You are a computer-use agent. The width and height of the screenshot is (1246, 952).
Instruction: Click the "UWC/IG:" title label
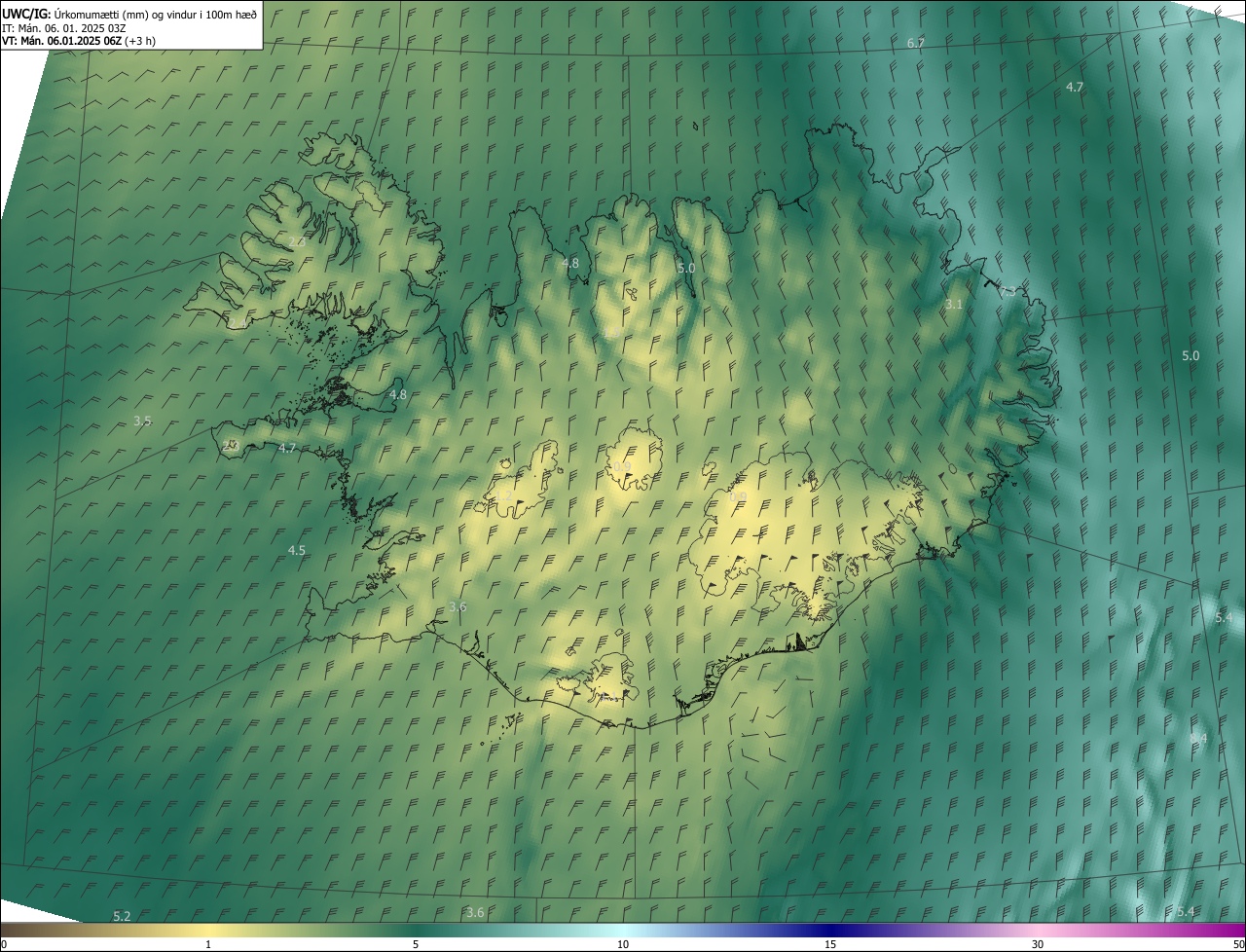pyautogui.click(x=26, y=14)
